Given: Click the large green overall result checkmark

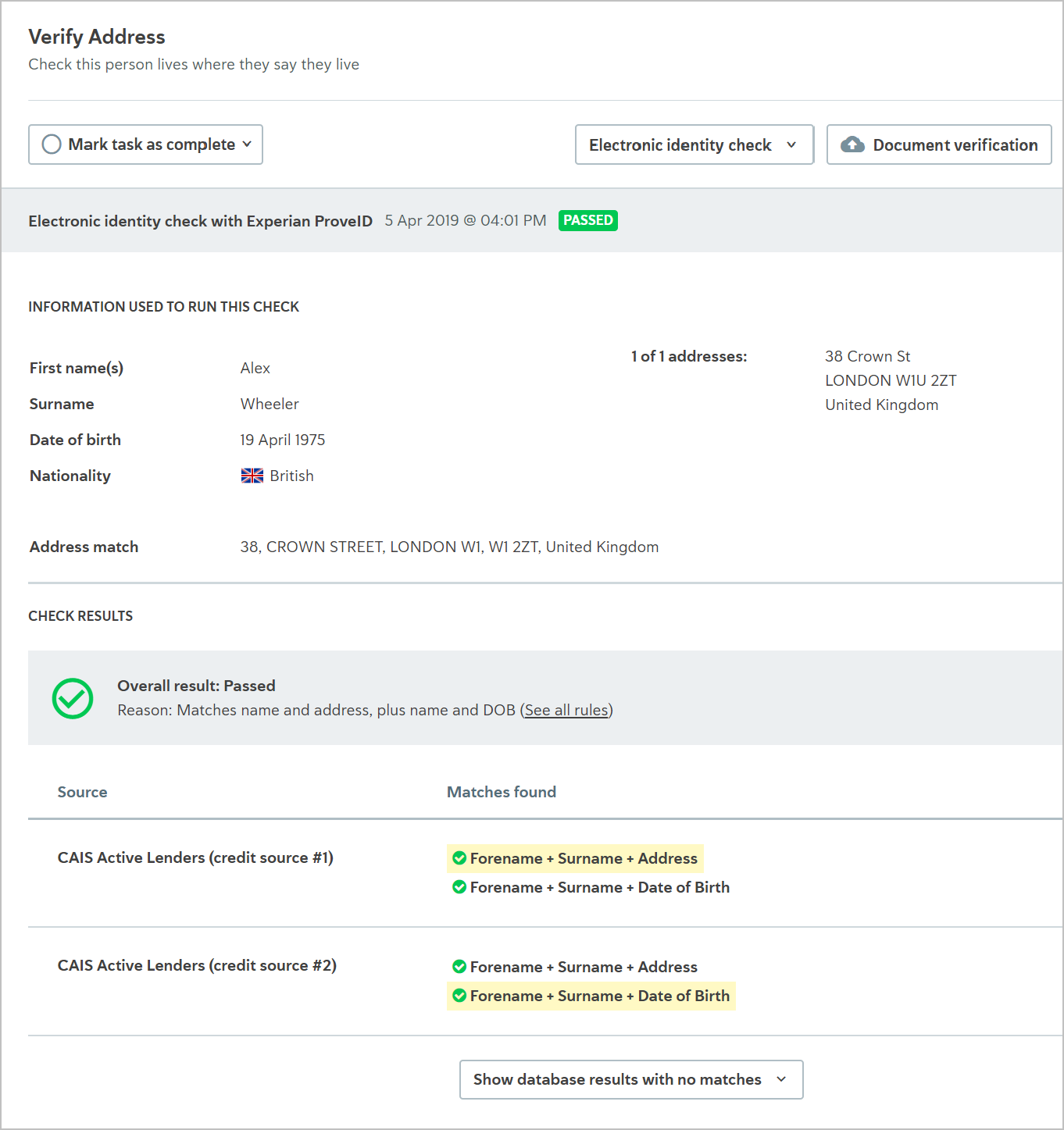Looking at the screenshot, I should point(73,698).
